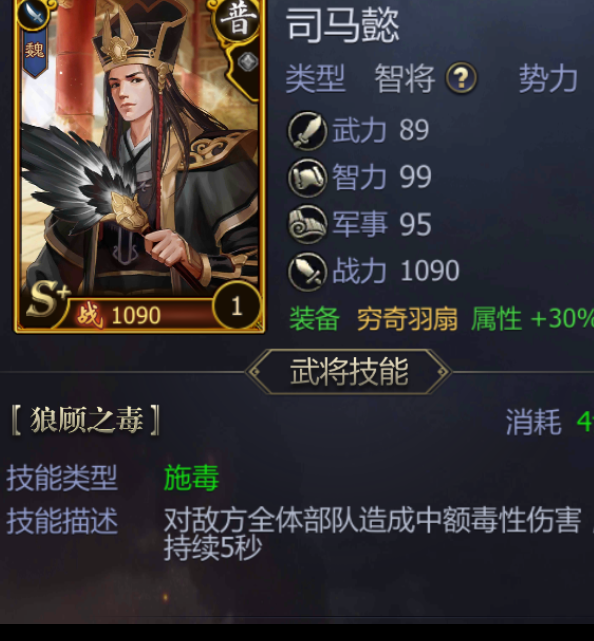
Task: Click the 狼顾之毒 skill title
Action: tap(86, 420)
